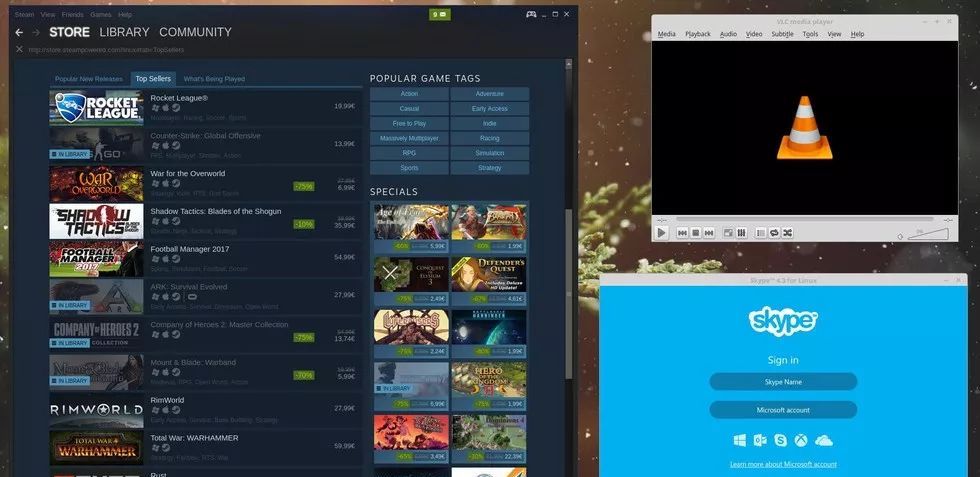
Task: Toggle loop mode in VLC
Action: click(774, 233)
